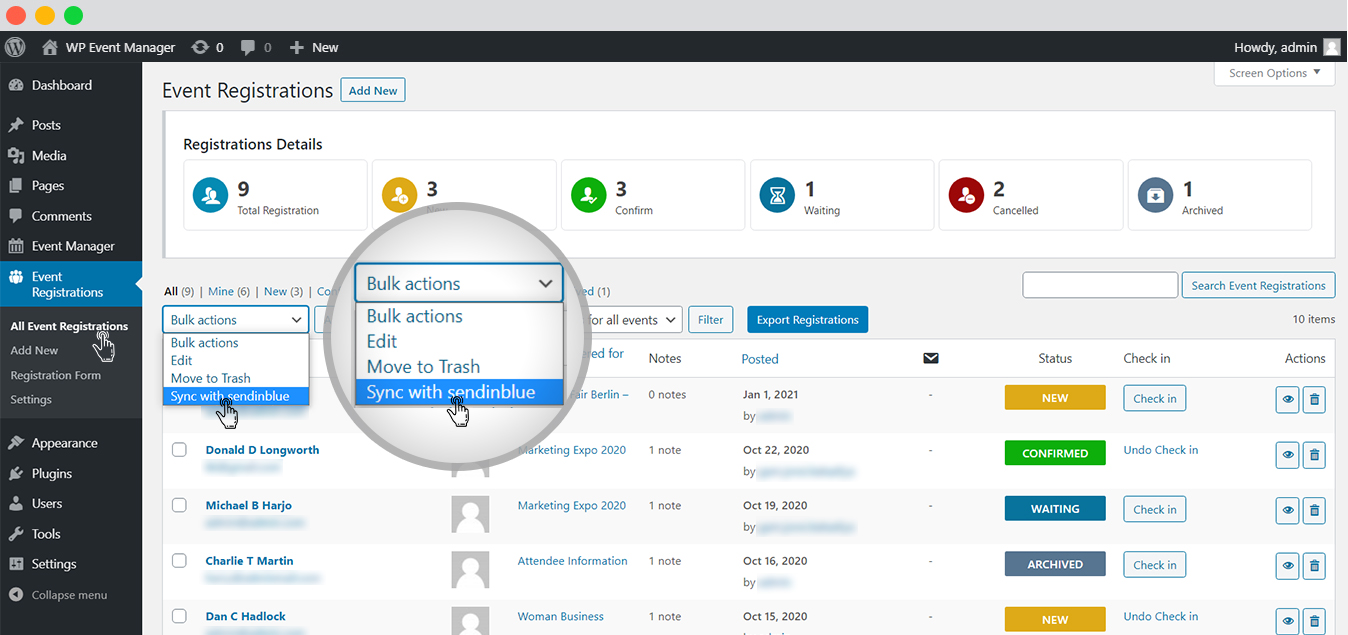Delete Michael B Harjo registration trash icon
This screenshot has height=635, width=1348.
pyautogui.click(x=1315, y=511)
